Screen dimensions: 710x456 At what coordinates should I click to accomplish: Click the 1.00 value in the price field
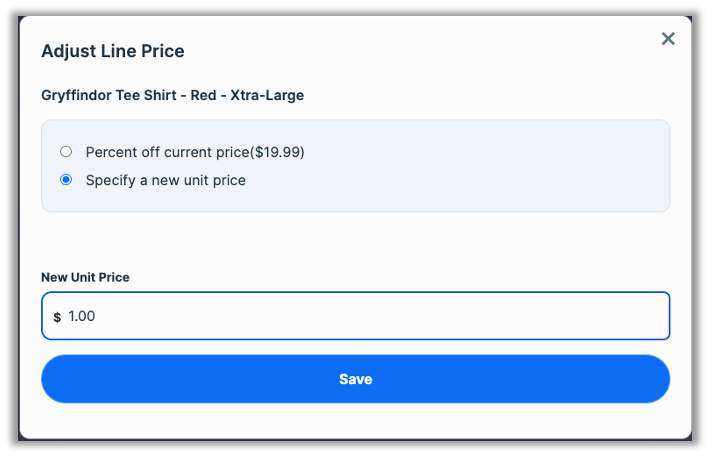pyautogui.click(x=82, y=316)
